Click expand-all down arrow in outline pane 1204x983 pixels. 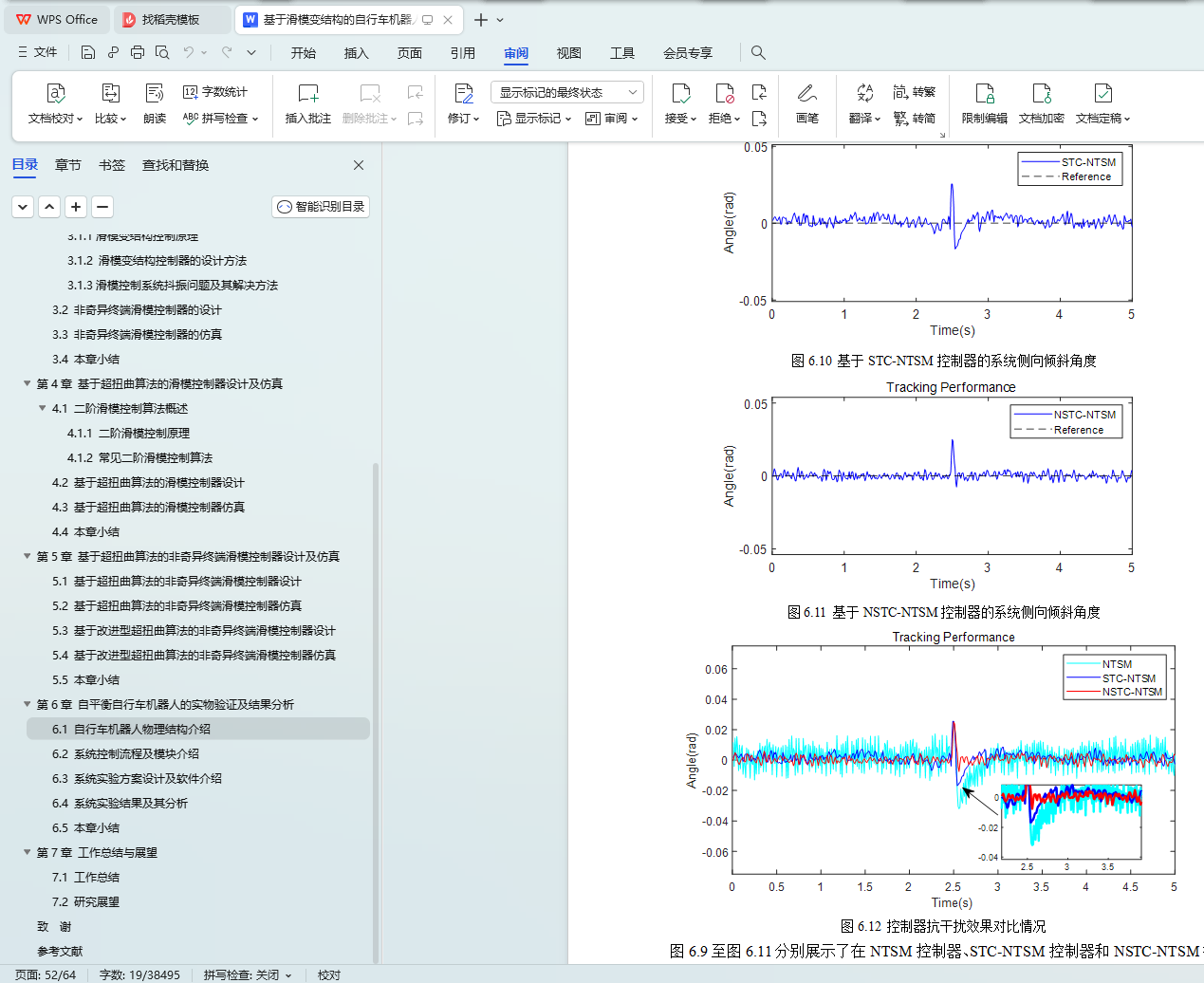click(x=23, y=207)
